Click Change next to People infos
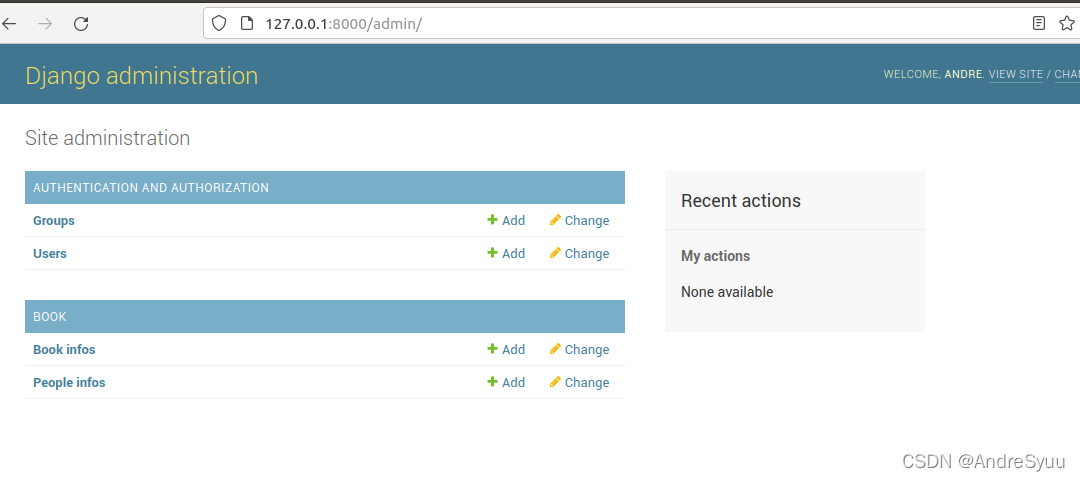Image resolution: width=1080 pixels, height=481 pixels. pyautogui.click(x=587, y=382)
